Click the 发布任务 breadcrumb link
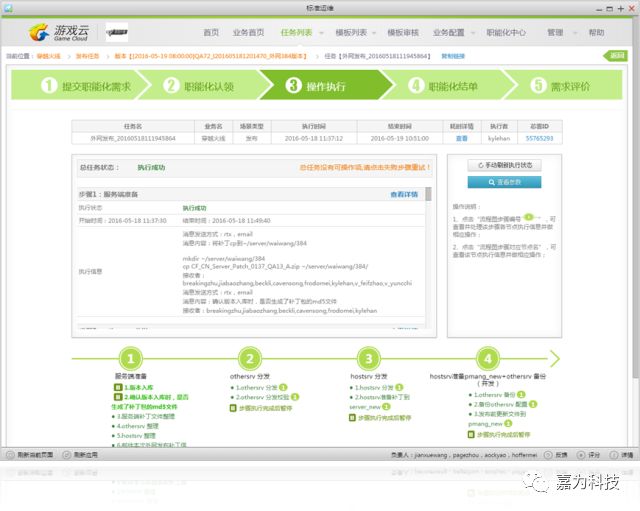Image resolution: width=640 pixels, height=511 pixels. click(87, 56)
